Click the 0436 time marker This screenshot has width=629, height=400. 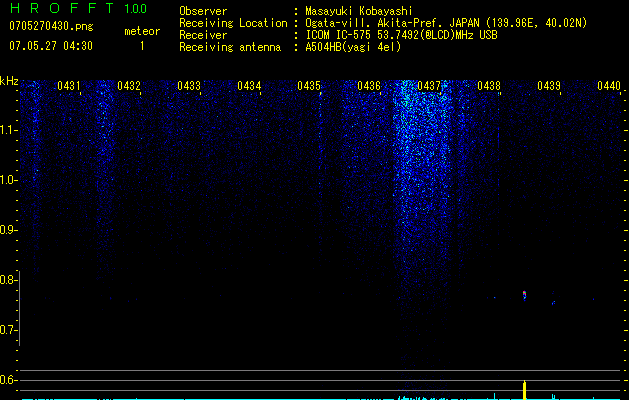(369, 85)
